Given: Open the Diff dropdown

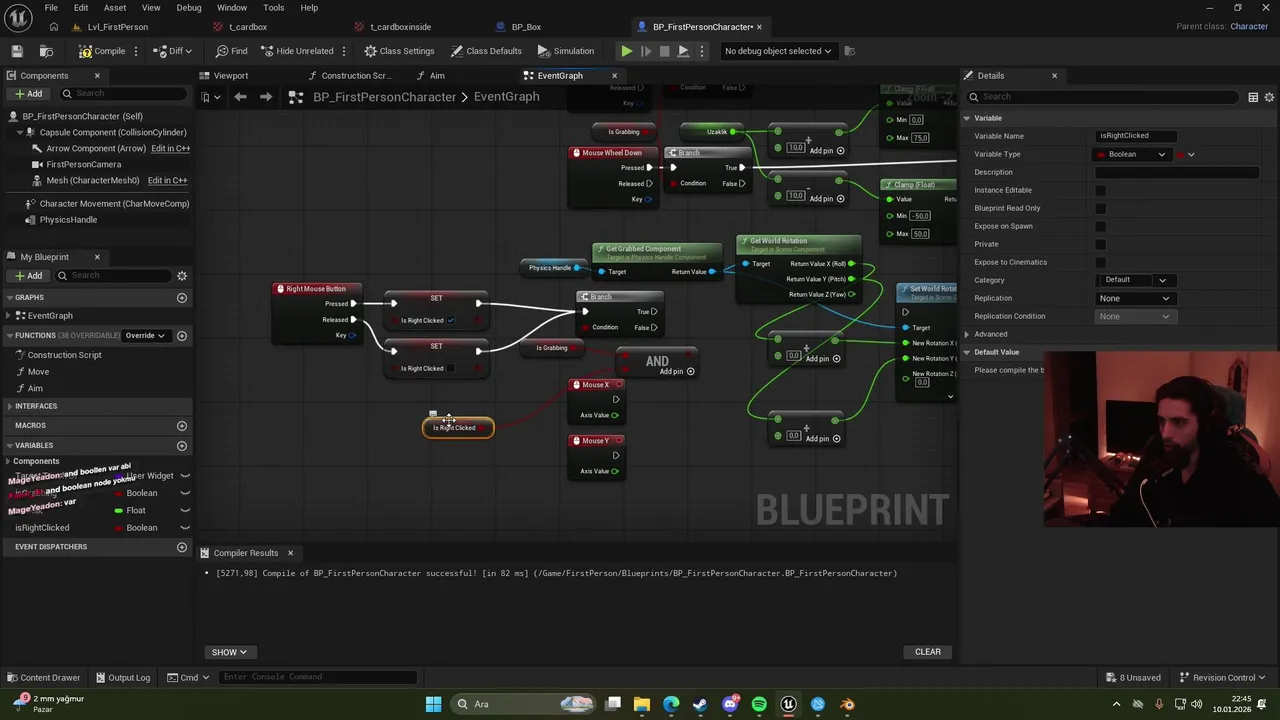Looking at the screenshot, I should coord(175,51).
